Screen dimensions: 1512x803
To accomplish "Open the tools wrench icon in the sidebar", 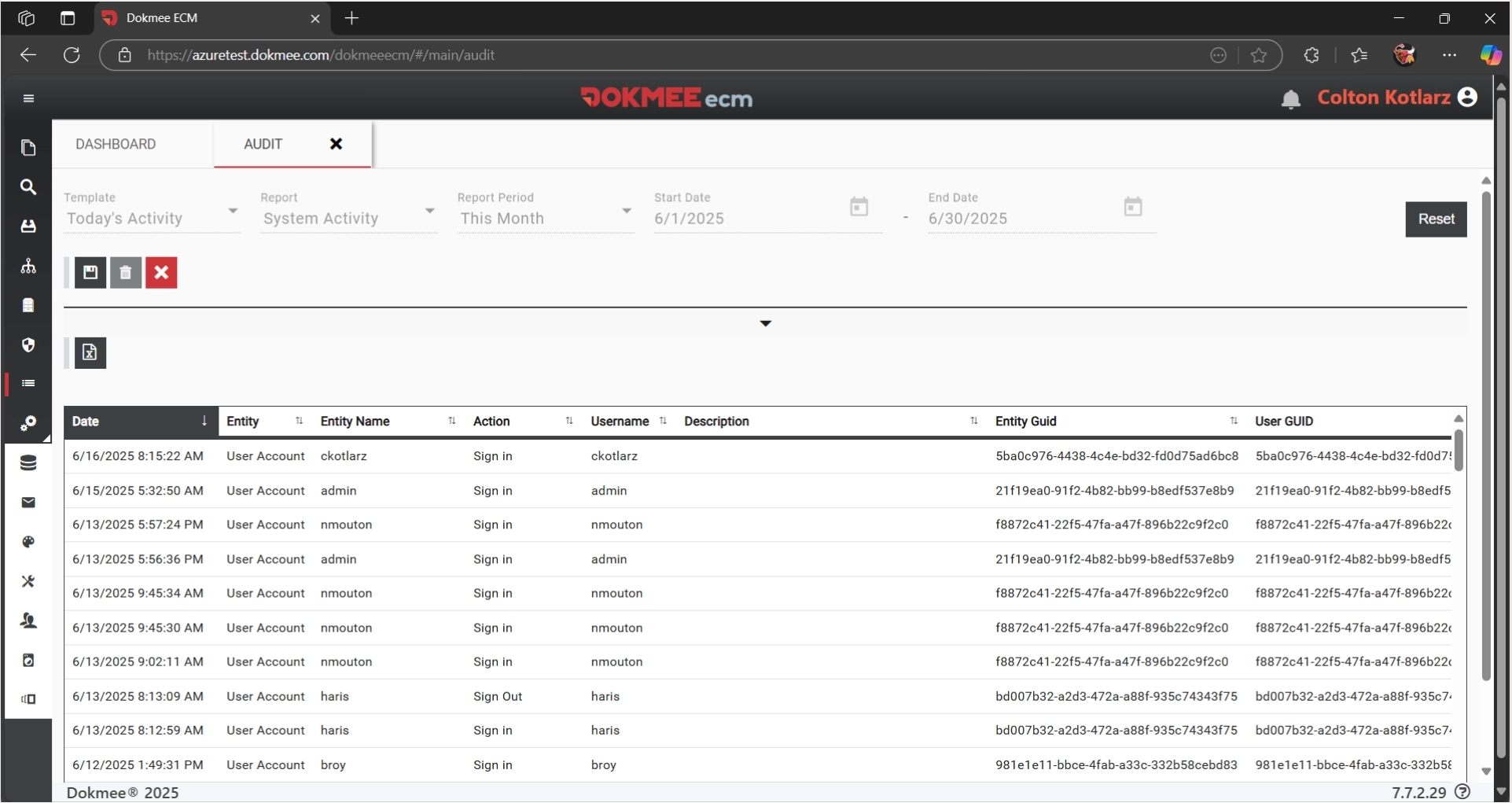I will pyautogui.click(x=28, y=581).
